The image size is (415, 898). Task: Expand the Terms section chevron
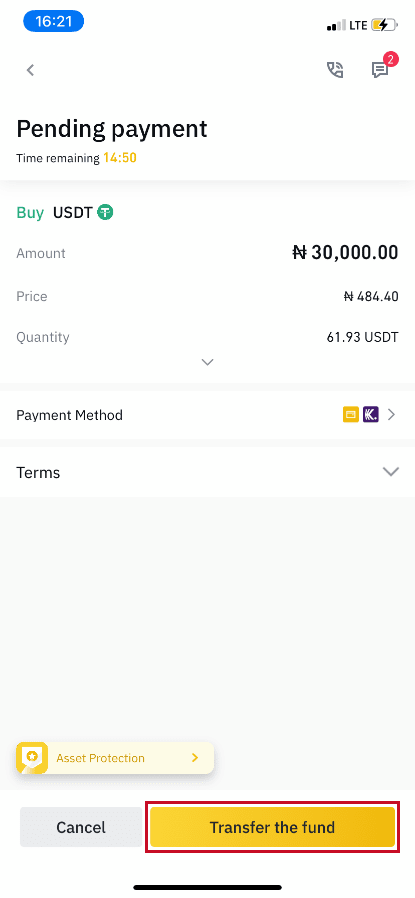pyautogui.click(x=391, y=472)
